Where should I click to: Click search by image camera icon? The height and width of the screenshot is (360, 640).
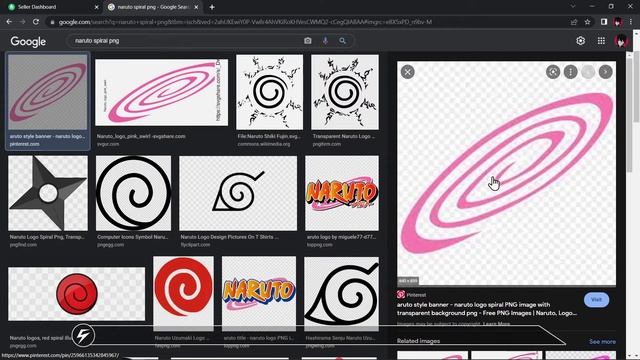(308, 41)
